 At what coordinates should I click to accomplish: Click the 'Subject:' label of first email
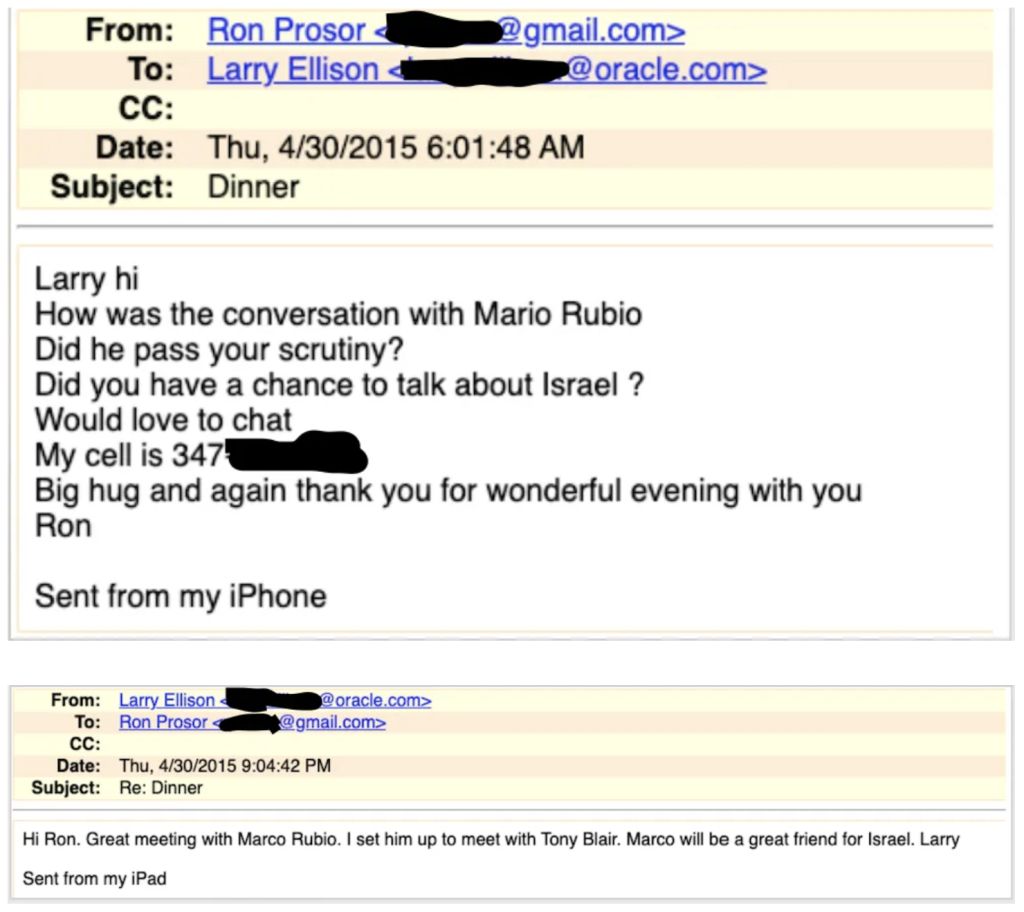coord(112,187)
